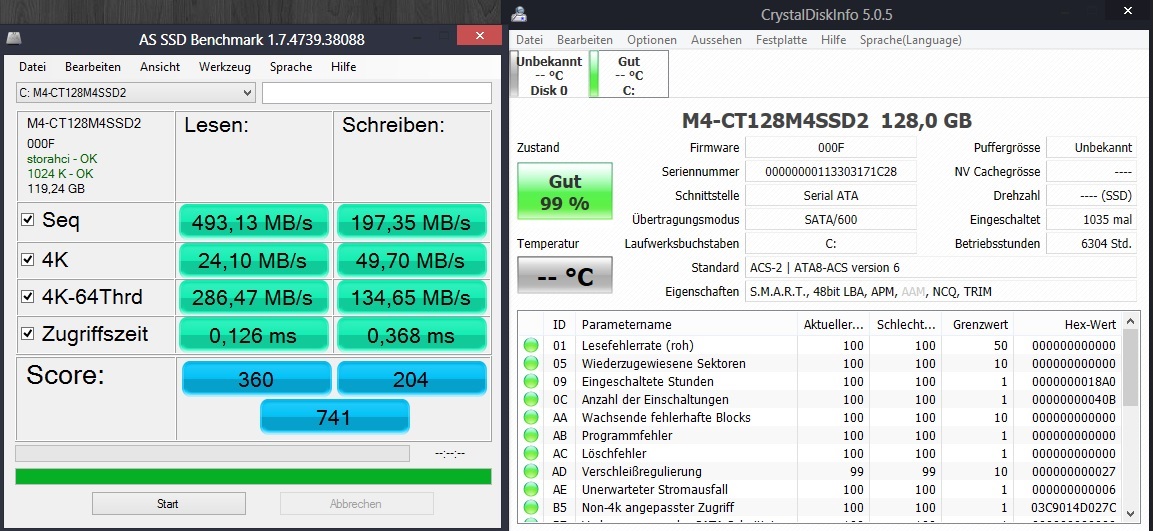Click the Seq write result 197,35 MB/s
This screenshot has width=1154, height=531.
[x=411, y=222]
